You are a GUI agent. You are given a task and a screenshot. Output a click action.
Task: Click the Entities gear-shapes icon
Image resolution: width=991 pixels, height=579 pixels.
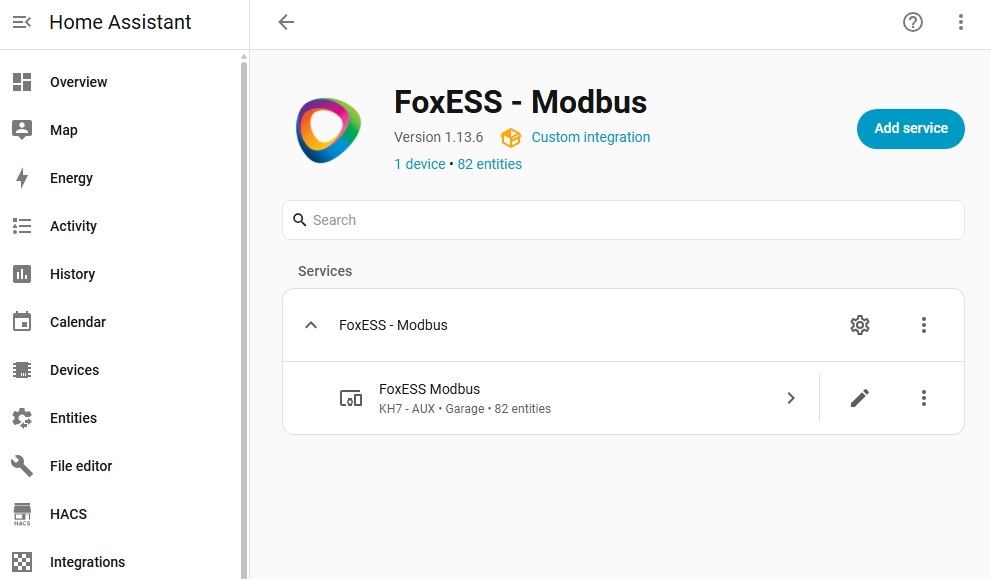point(22,418)
